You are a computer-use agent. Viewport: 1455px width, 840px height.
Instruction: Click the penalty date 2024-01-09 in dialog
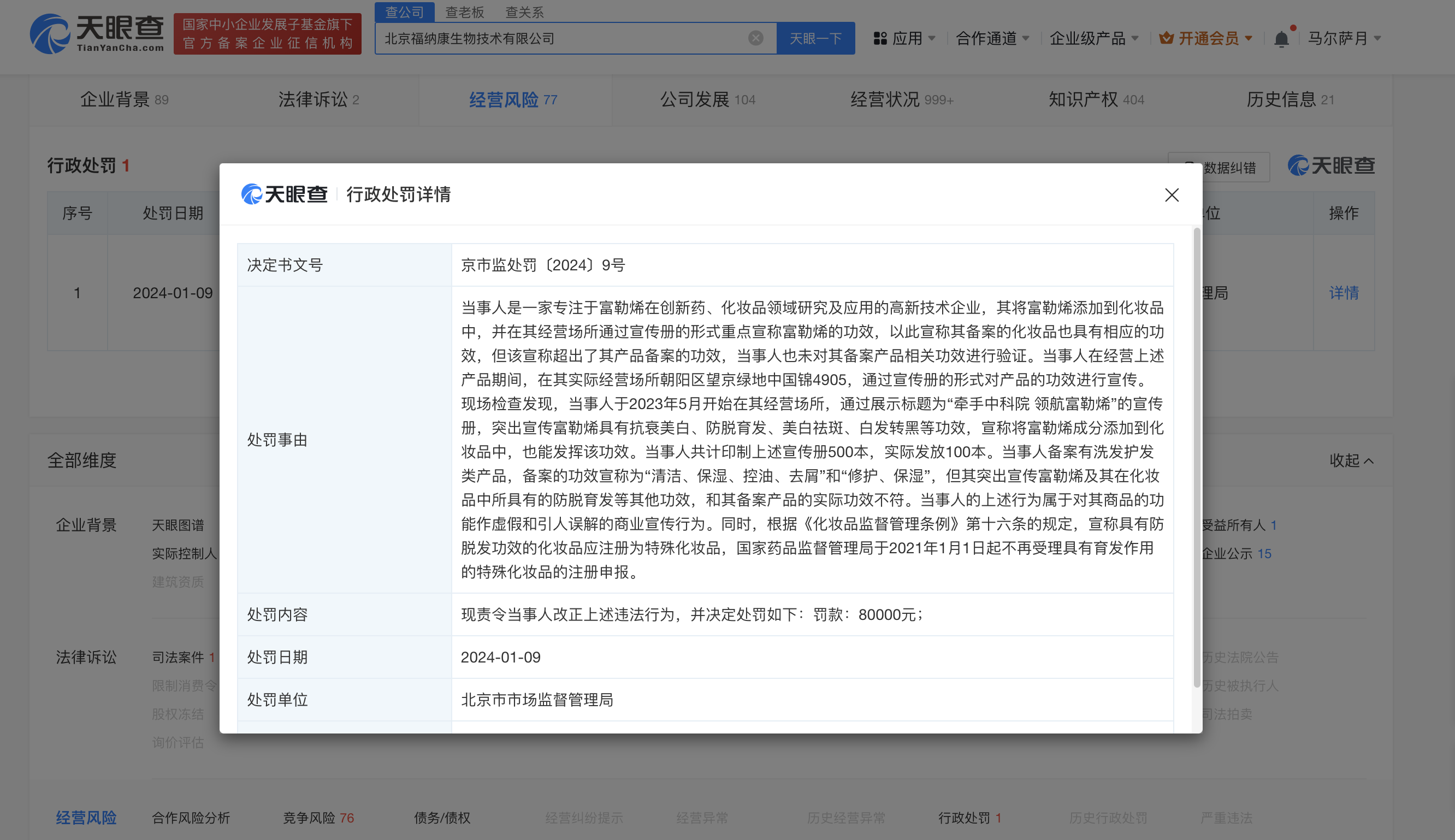500,657
